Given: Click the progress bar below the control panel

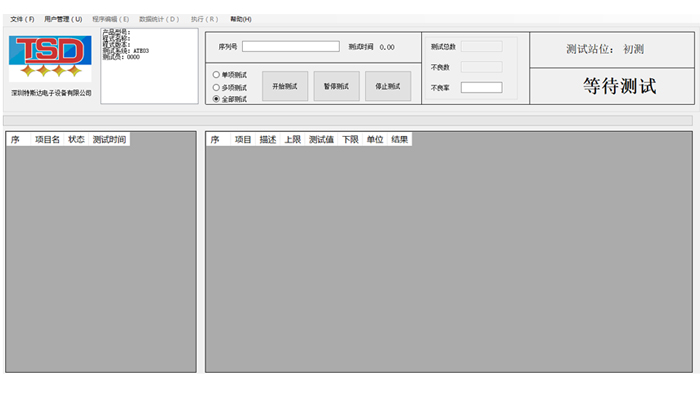Looking at the screenshot, I should pyautogui.click(x=348, y=120).
